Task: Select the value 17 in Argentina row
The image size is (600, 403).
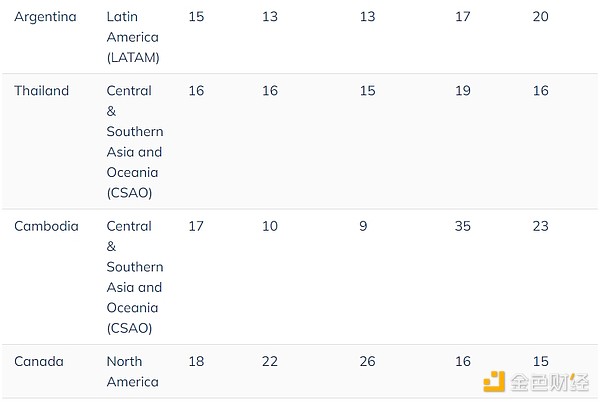Action: [462, 16]
